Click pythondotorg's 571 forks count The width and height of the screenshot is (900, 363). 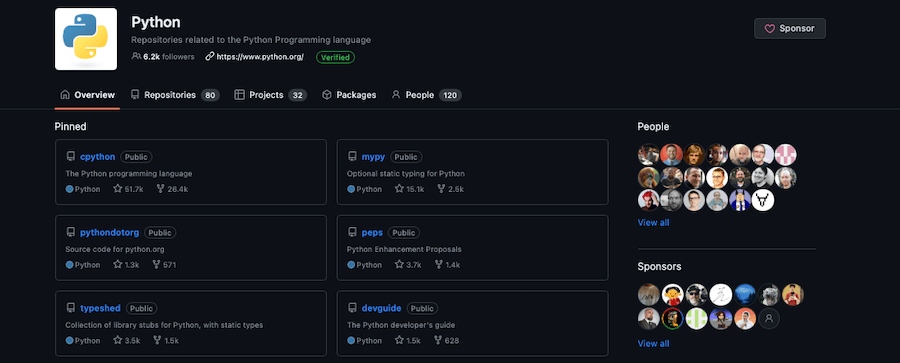164,264
